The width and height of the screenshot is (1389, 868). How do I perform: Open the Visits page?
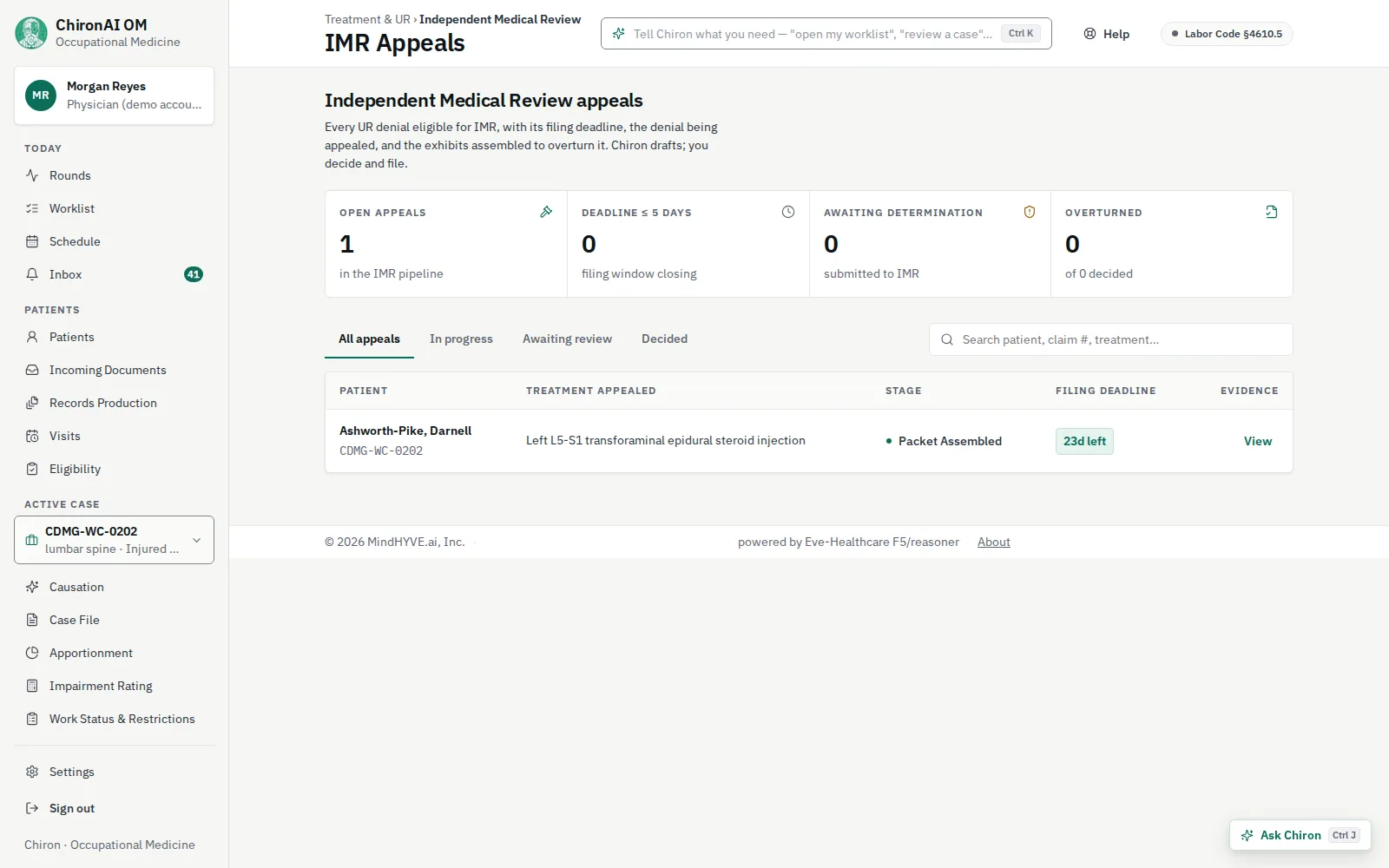coord(114,436)
